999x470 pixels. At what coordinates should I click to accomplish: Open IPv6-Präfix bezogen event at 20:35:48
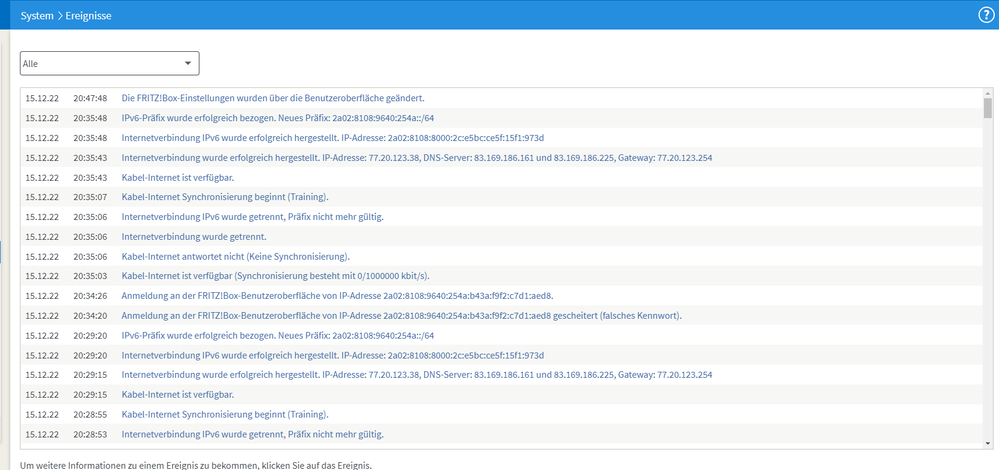278,118
